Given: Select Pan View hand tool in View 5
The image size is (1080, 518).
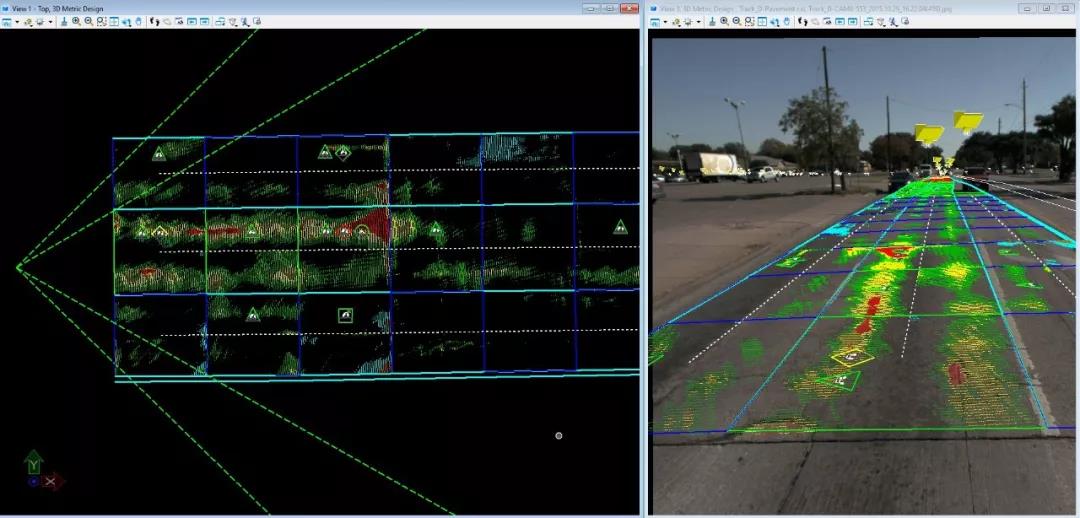Looking at the screenshot, I should (787, 21).
